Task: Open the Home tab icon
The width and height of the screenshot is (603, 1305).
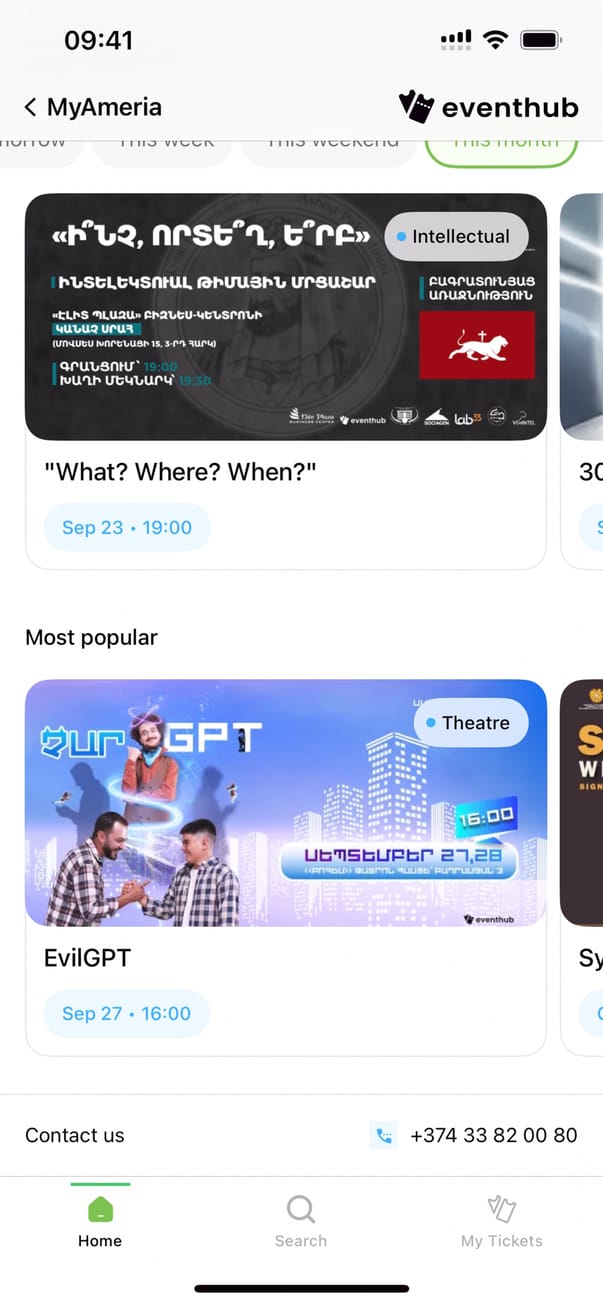Action: click(x=100, y=1210)
